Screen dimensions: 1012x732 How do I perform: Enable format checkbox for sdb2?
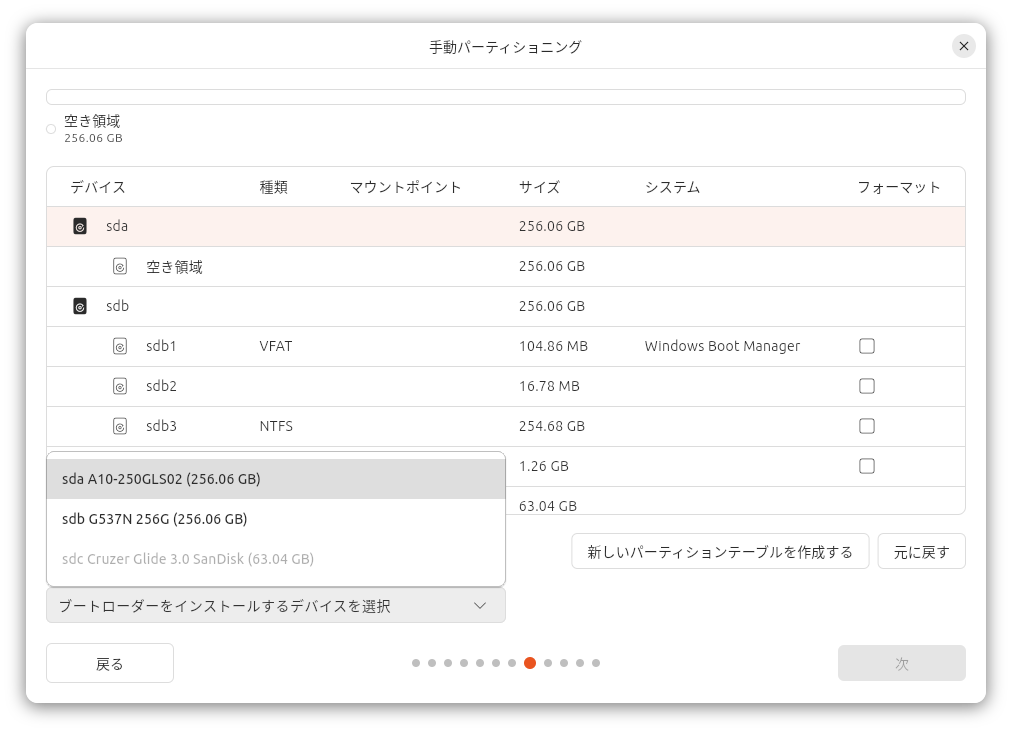coord(867,386)
